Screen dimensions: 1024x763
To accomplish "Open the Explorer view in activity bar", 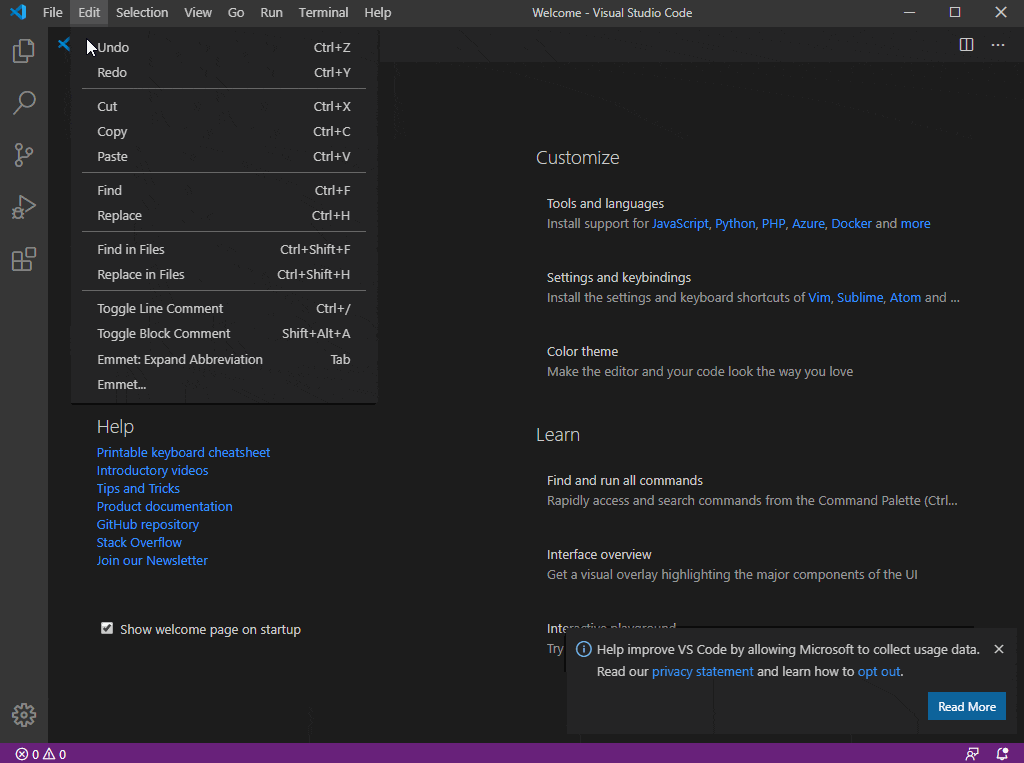I will [24, 51].
